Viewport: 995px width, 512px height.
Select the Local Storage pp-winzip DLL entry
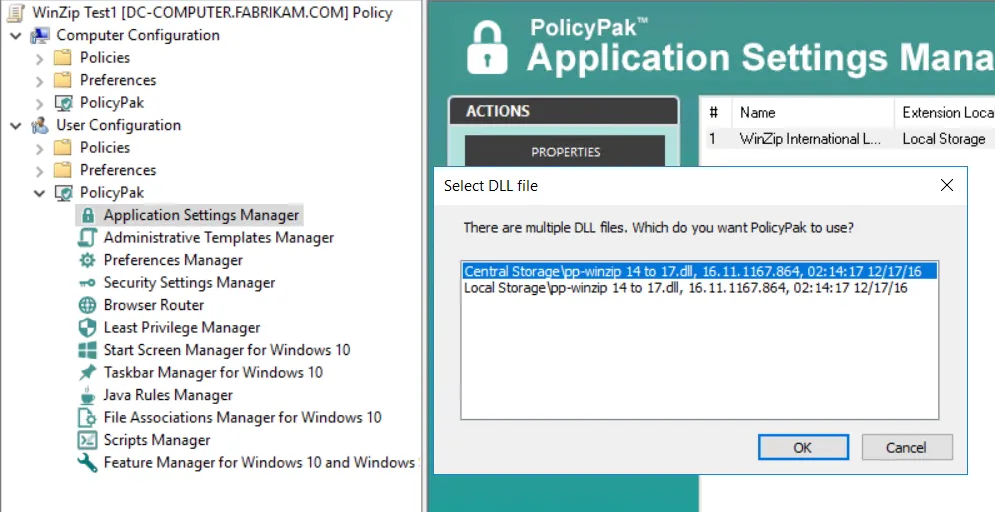(x=699, y=288)
